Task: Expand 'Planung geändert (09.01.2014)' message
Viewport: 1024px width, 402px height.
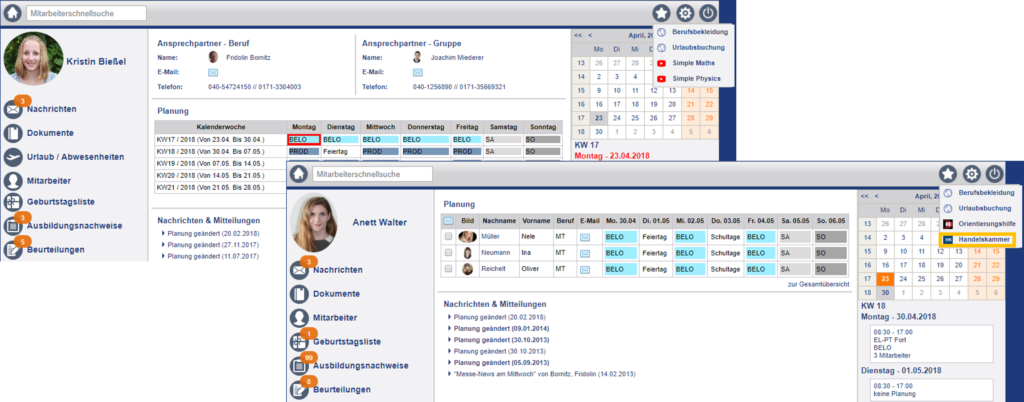Action: coord(498,328)
